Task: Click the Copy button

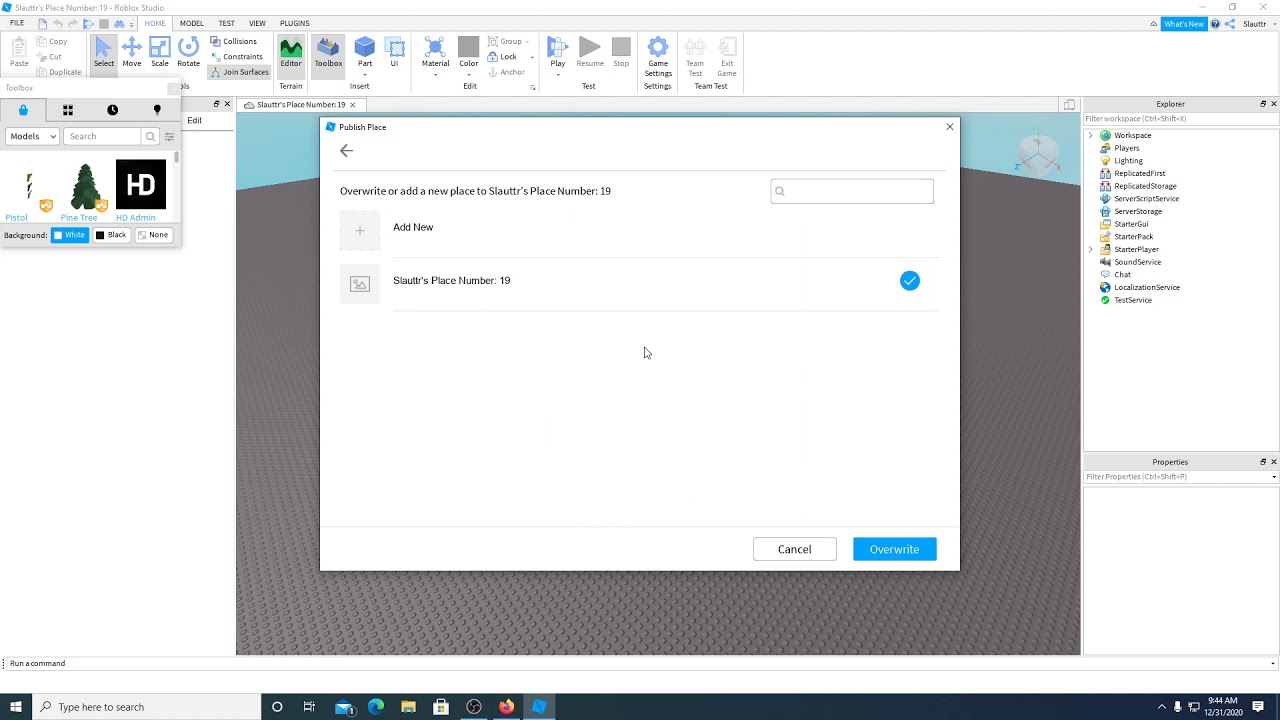Action: tap(52, 41)
